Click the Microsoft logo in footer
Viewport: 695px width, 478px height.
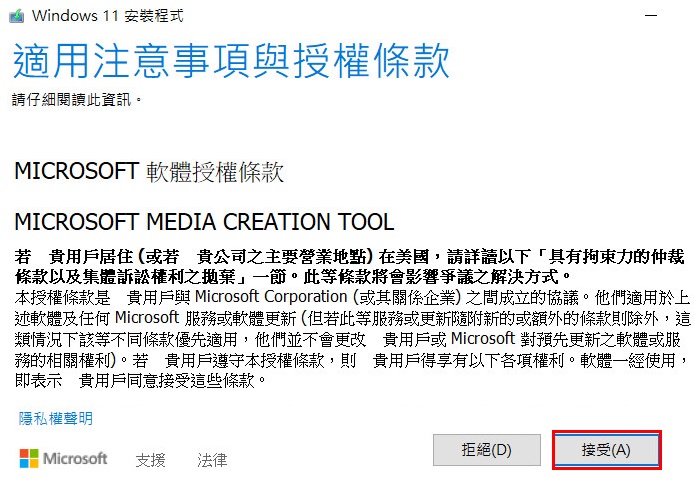63,458
